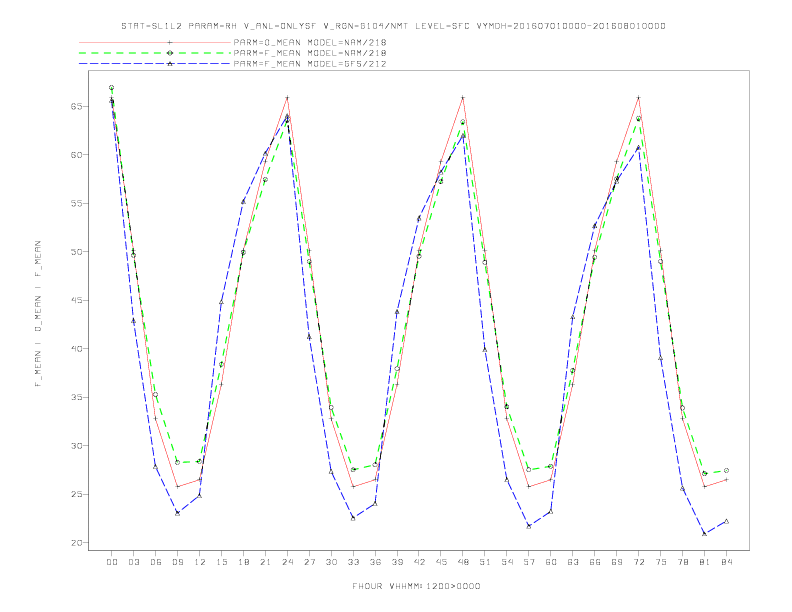Click x-axis forecast hour label 42
The image size is (792, 612).
pos(419,562)
